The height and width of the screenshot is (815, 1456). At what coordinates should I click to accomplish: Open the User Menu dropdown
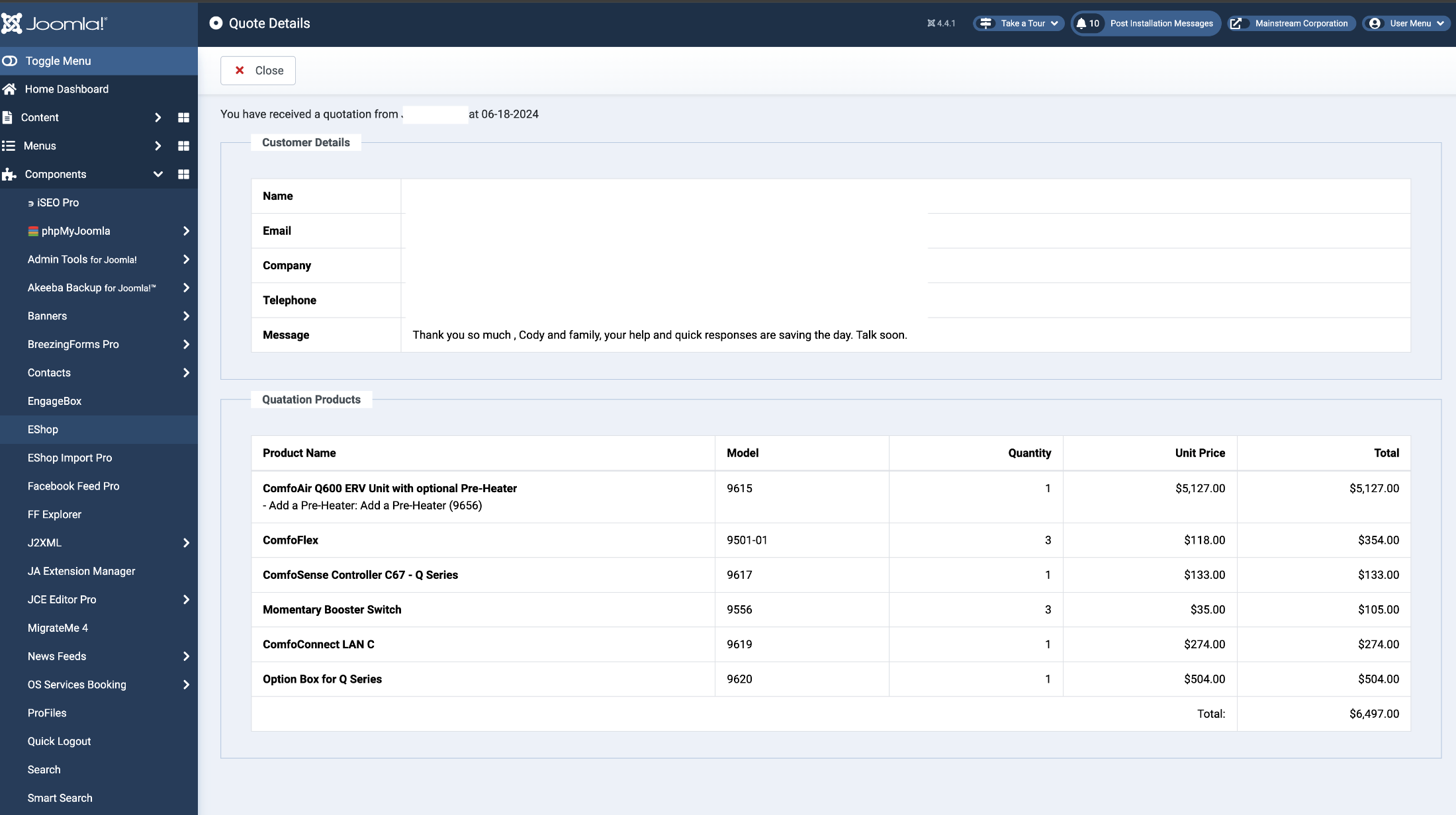point(1406,23)
